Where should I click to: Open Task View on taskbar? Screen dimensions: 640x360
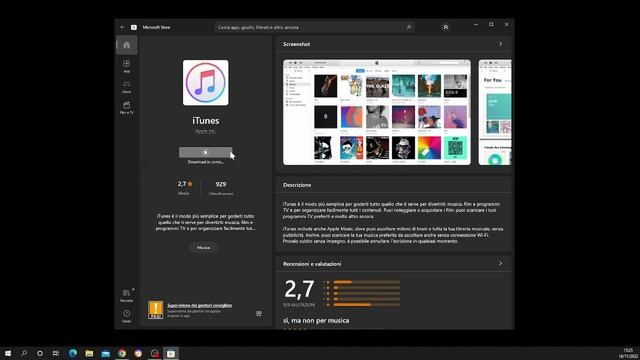[x=56, y=353]
